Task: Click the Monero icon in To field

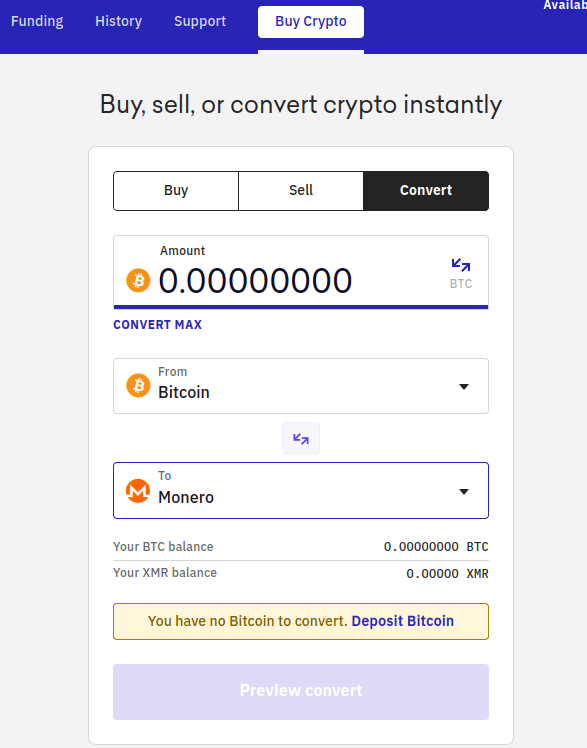Action: pyautogui.click(x=138, y=491)
